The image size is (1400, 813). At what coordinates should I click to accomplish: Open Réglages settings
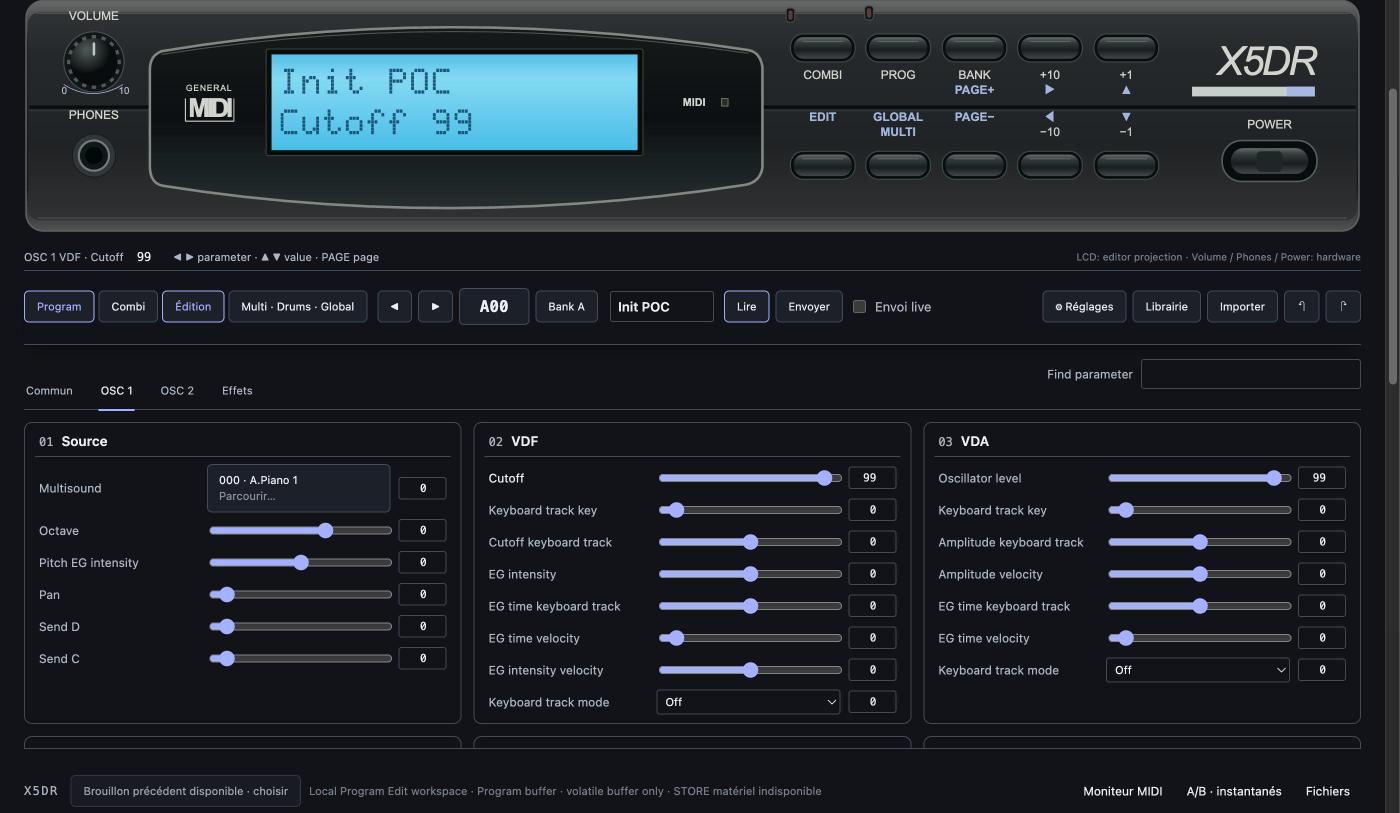pos(1084,306)
